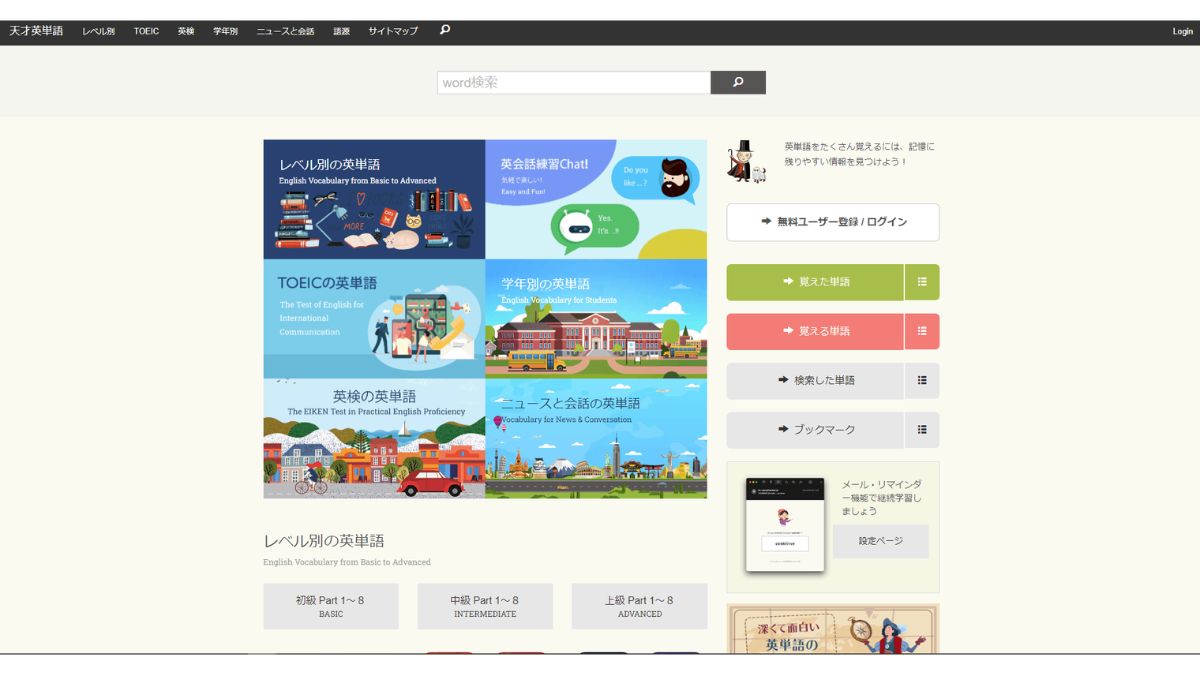Open 英検の英単語 banner tile
This screenshot has width=1200, height=675.
[374, 438]
